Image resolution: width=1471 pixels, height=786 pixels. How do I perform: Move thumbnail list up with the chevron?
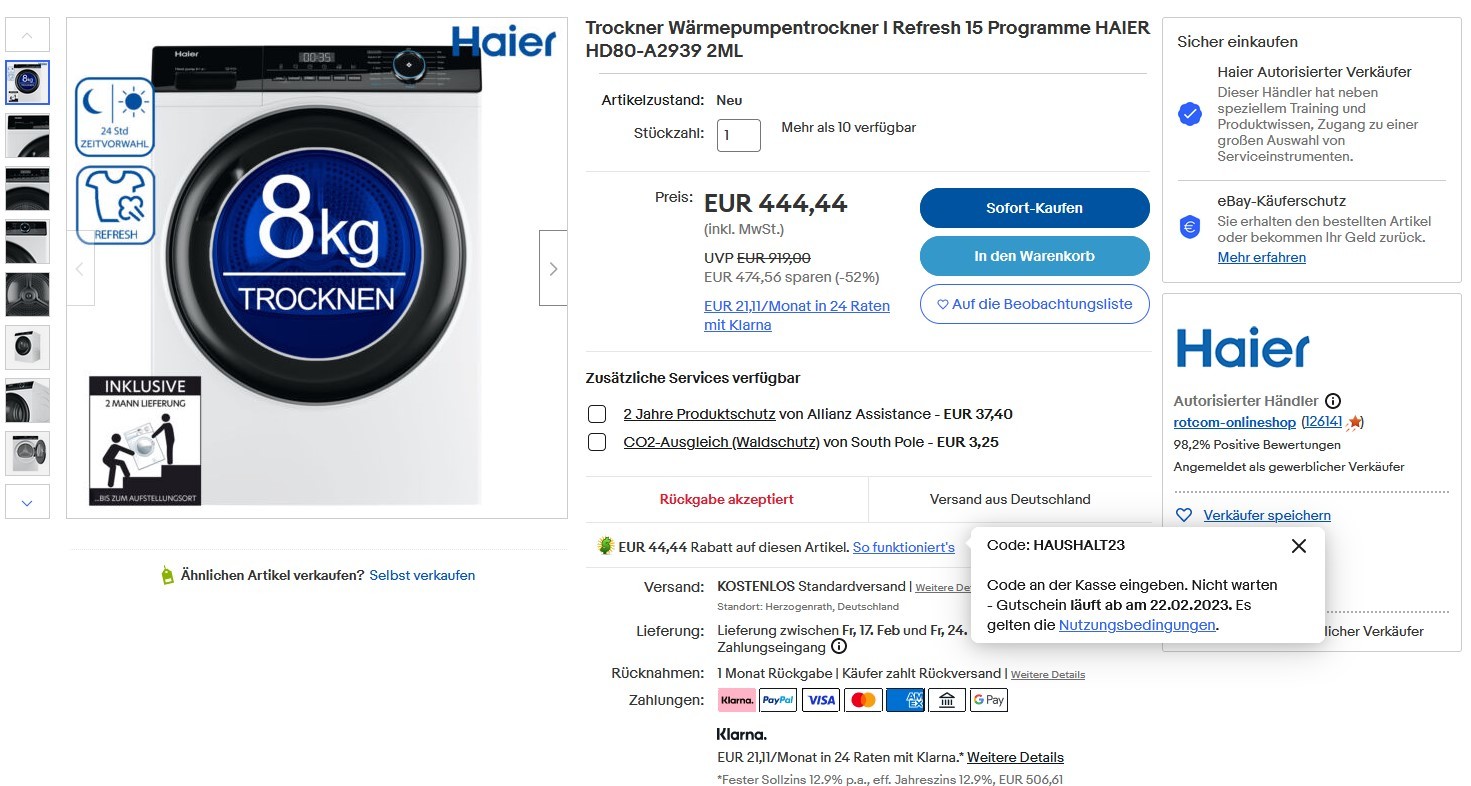pos(27,35)
